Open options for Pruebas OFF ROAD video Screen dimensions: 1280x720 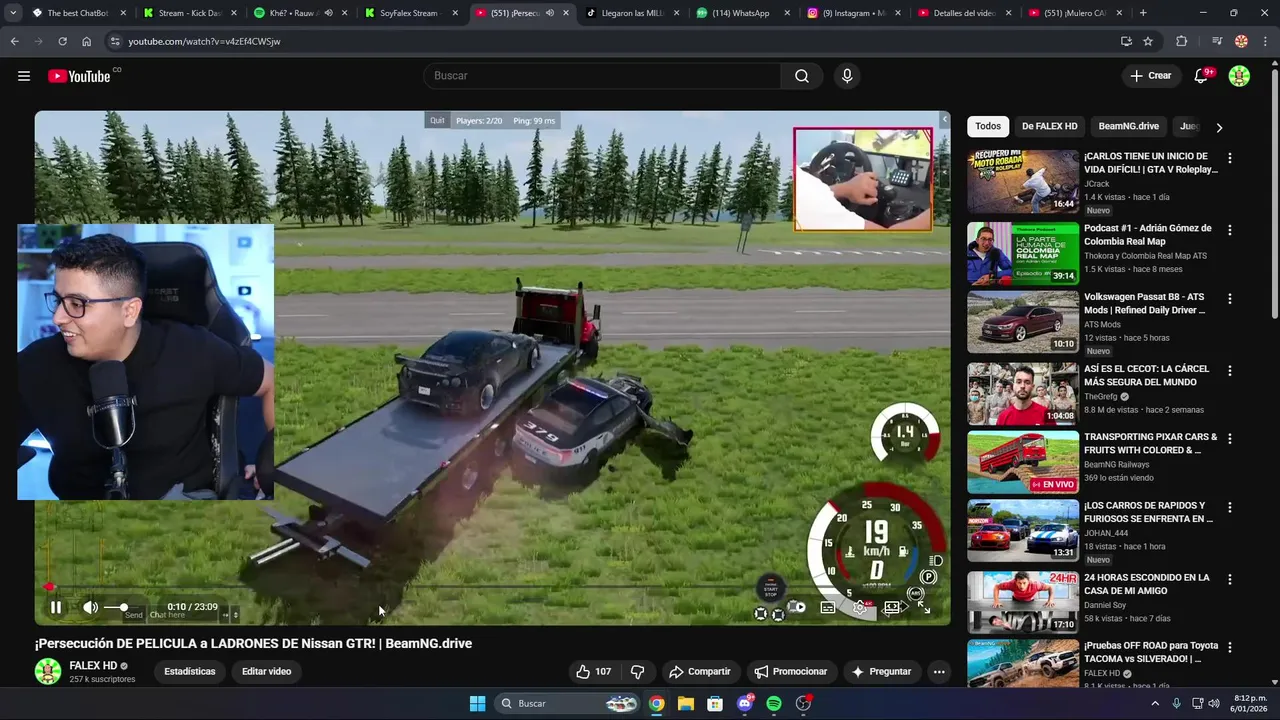tap(1230, 648)
